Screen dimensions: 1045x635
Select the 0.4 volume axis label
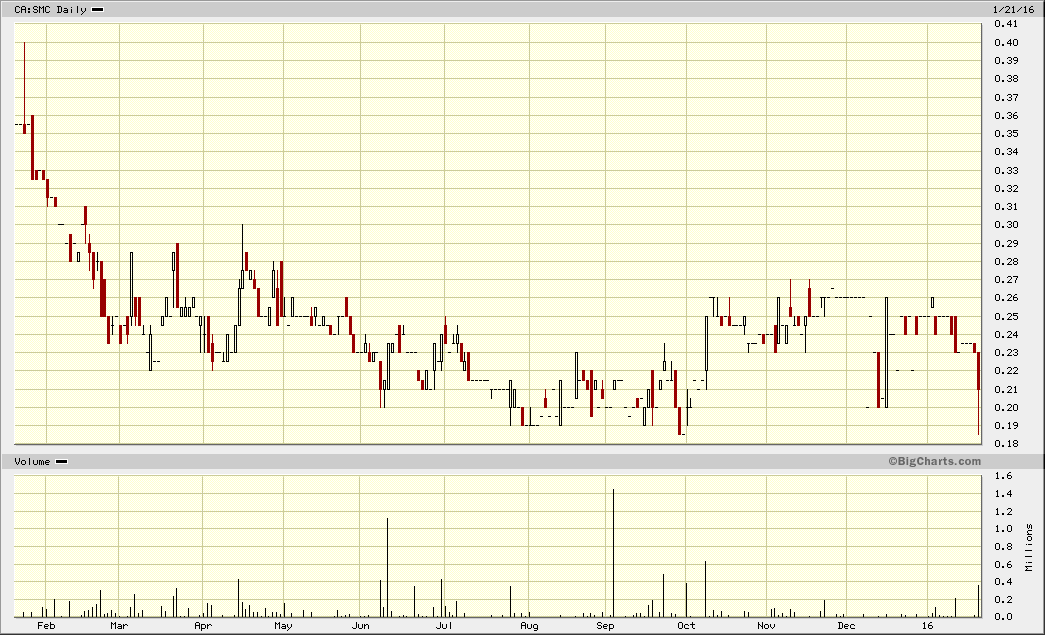tap(1004, 582)
